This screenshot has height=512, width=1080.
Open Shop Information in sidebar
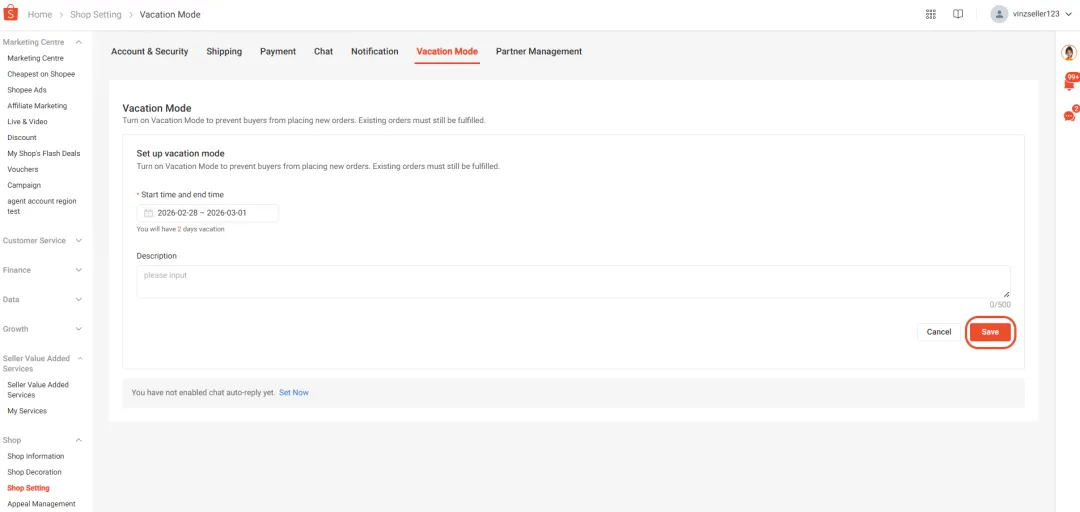pos(36,457)
